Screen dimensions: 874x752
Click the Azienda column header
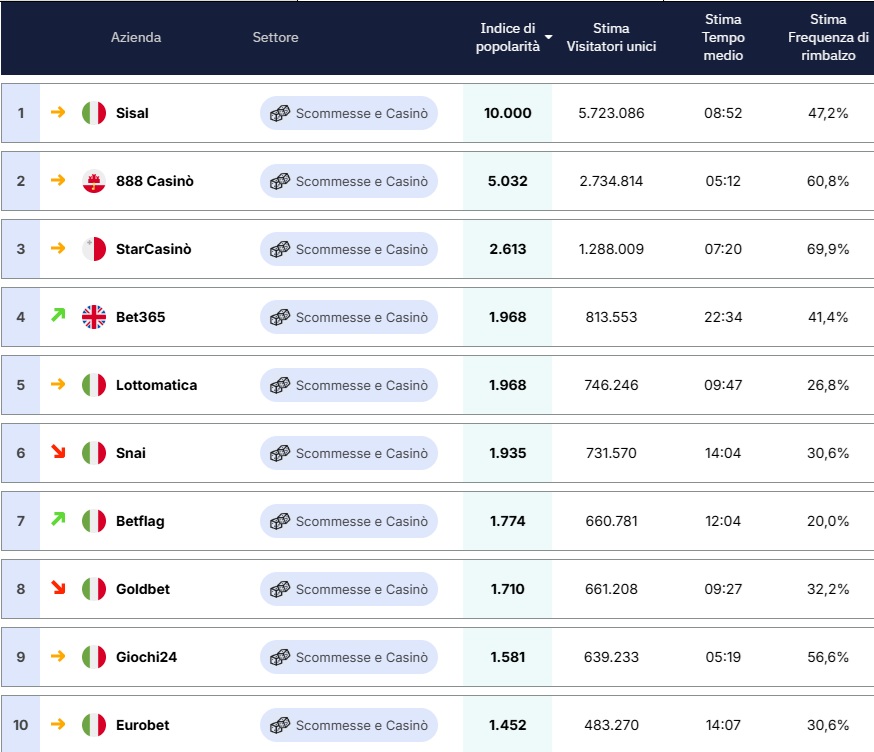pos(136,37)
